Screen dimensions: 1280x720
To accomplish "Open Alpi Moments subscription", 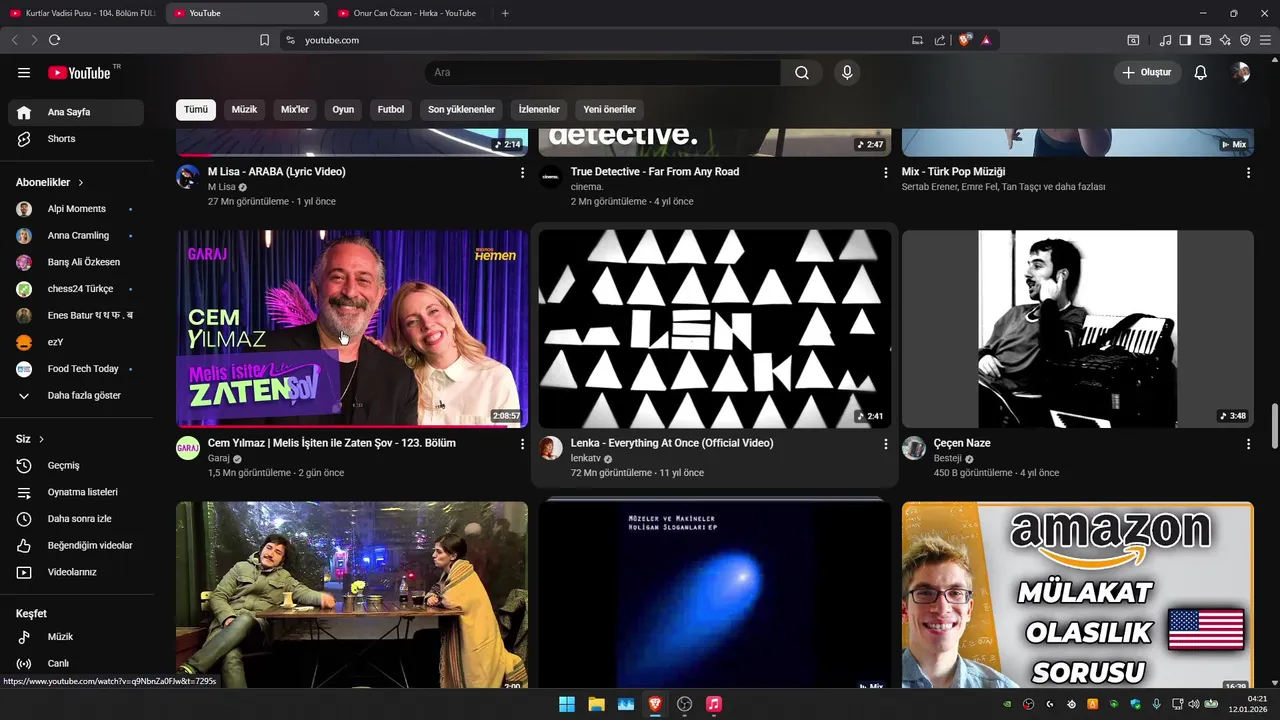I will click(x=76, y=209).
